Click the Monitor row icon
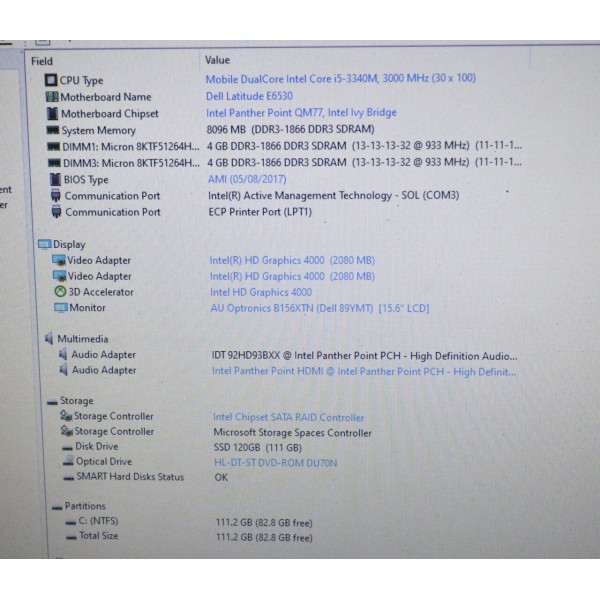600x600 pixels. click(60, 308)
